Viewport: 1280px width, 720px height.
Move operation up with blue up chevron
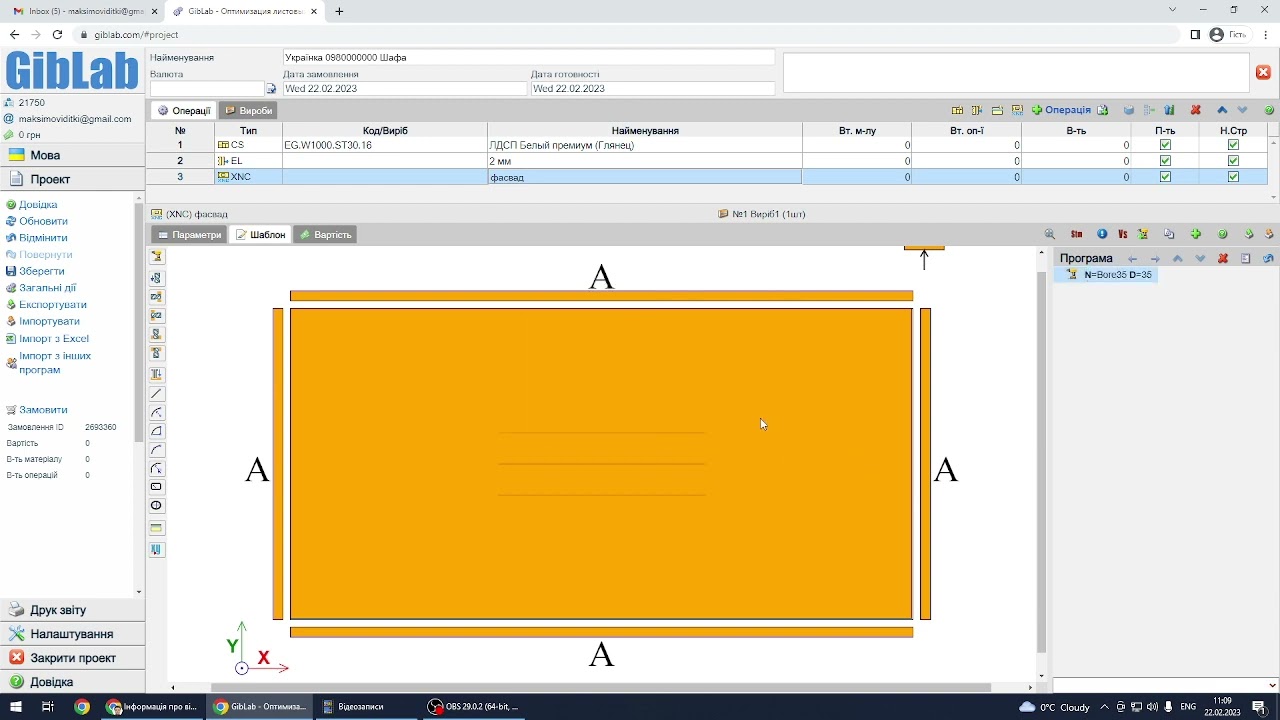1222,110
